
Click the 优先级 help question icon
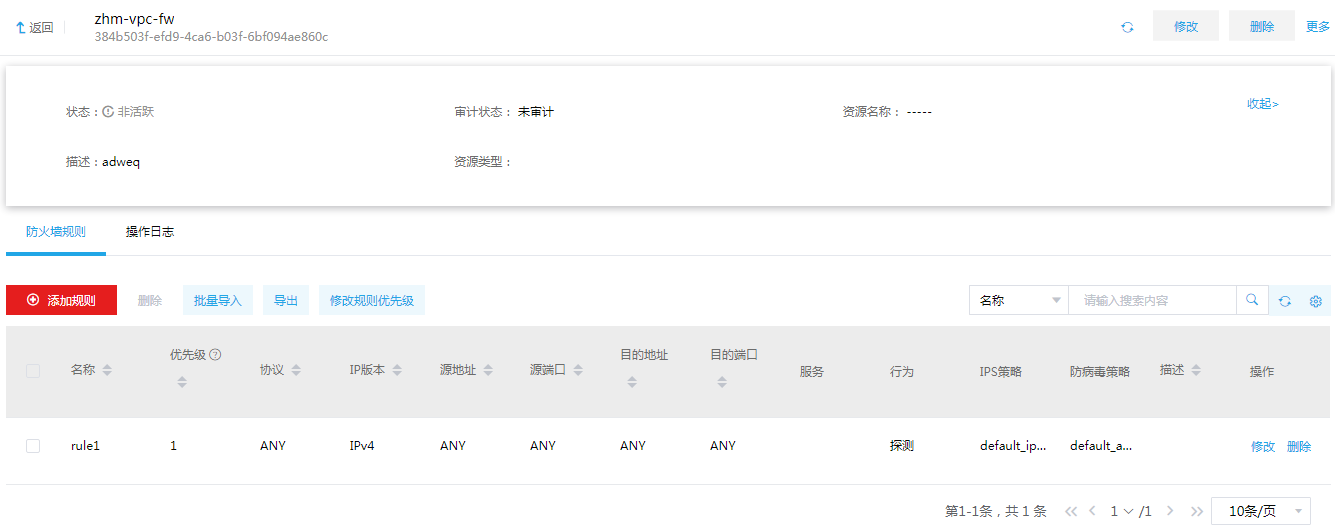coord(215,355)
